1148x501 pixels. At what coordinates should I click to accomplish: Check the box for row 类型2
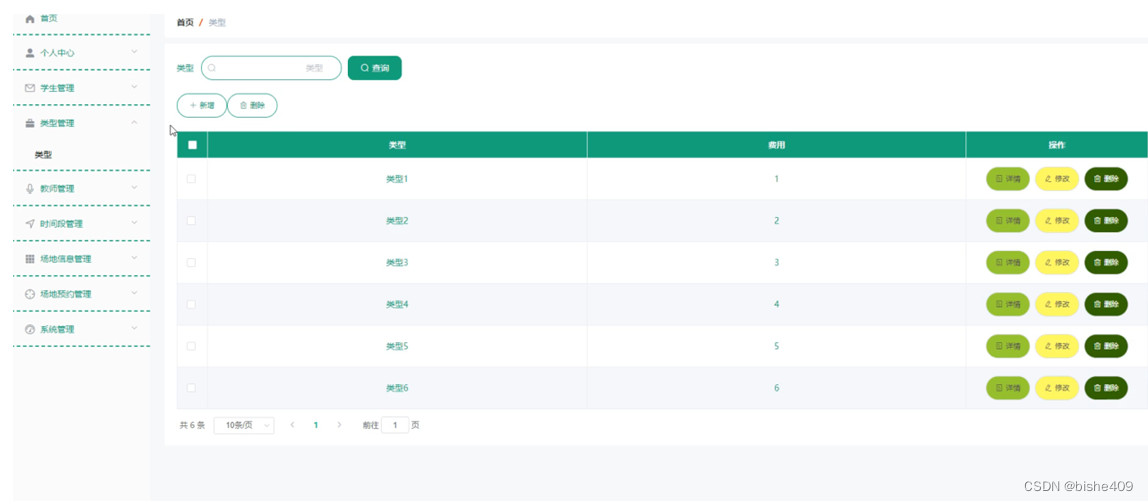pyautogui.click(x=191, y=220)
